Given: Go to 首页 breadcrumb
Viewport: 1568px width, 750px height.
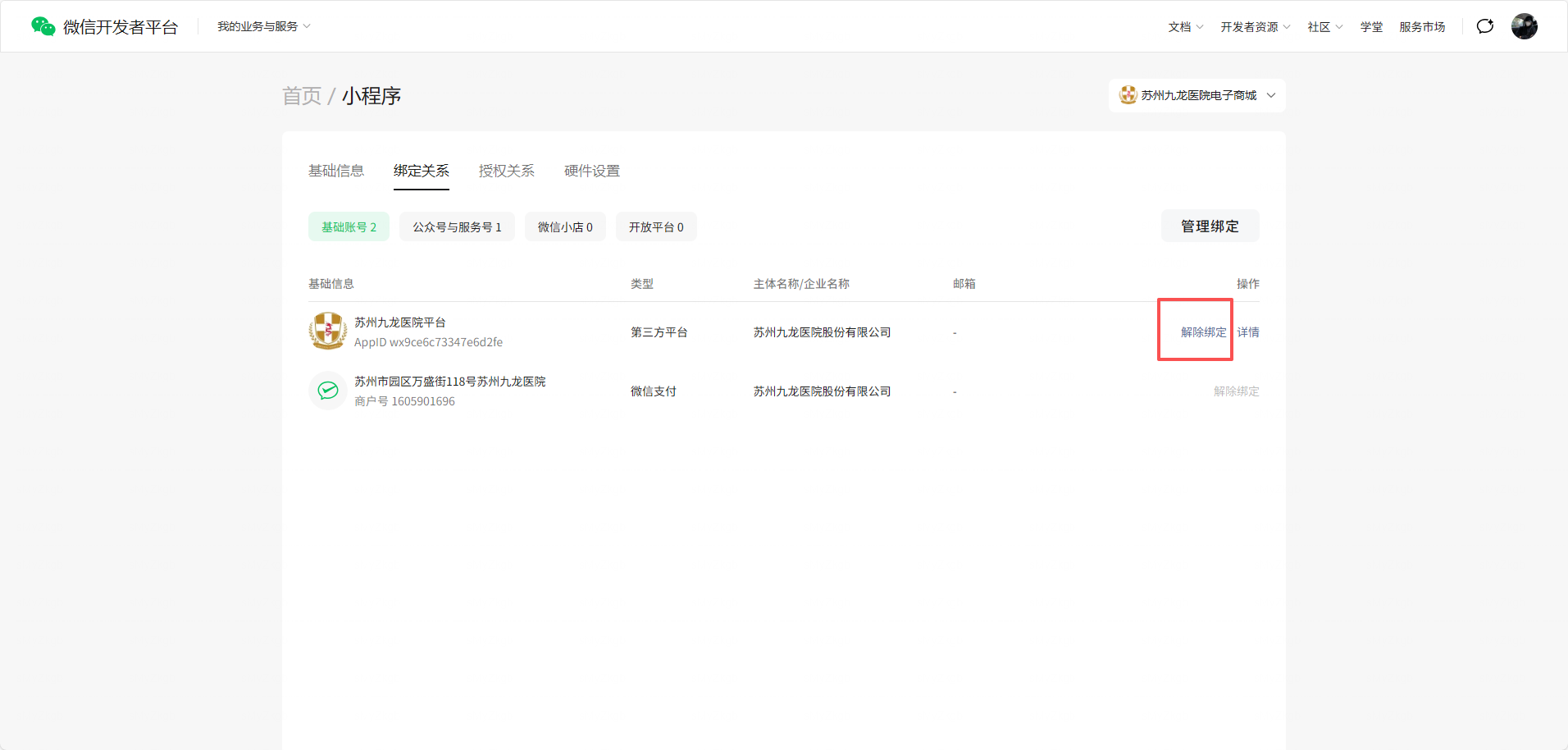Looking at the screenshot, I should 302,96.
